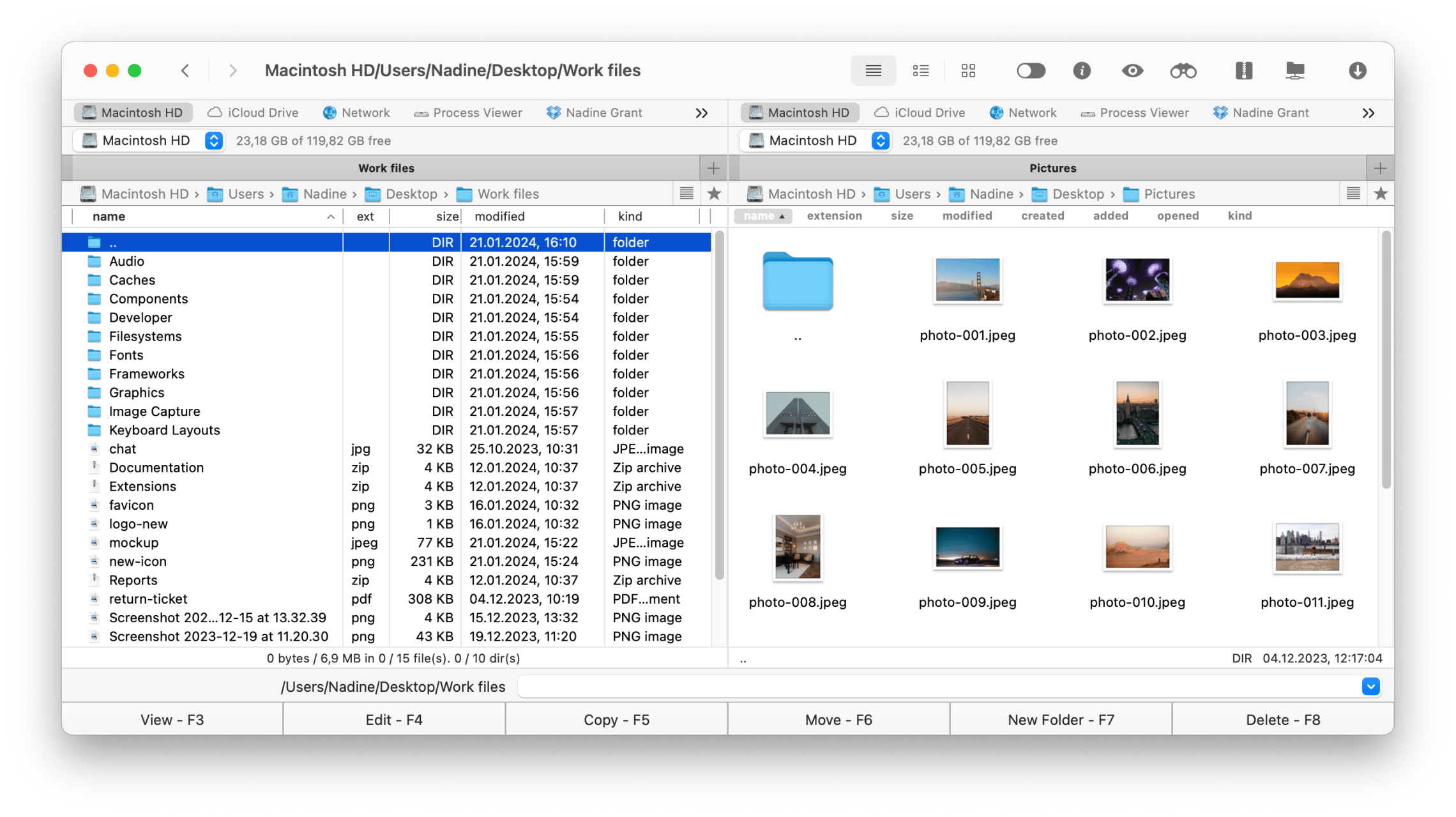1456x817 pixels.
Task: Click the Delete F8 button
Action: [1282, 719]
